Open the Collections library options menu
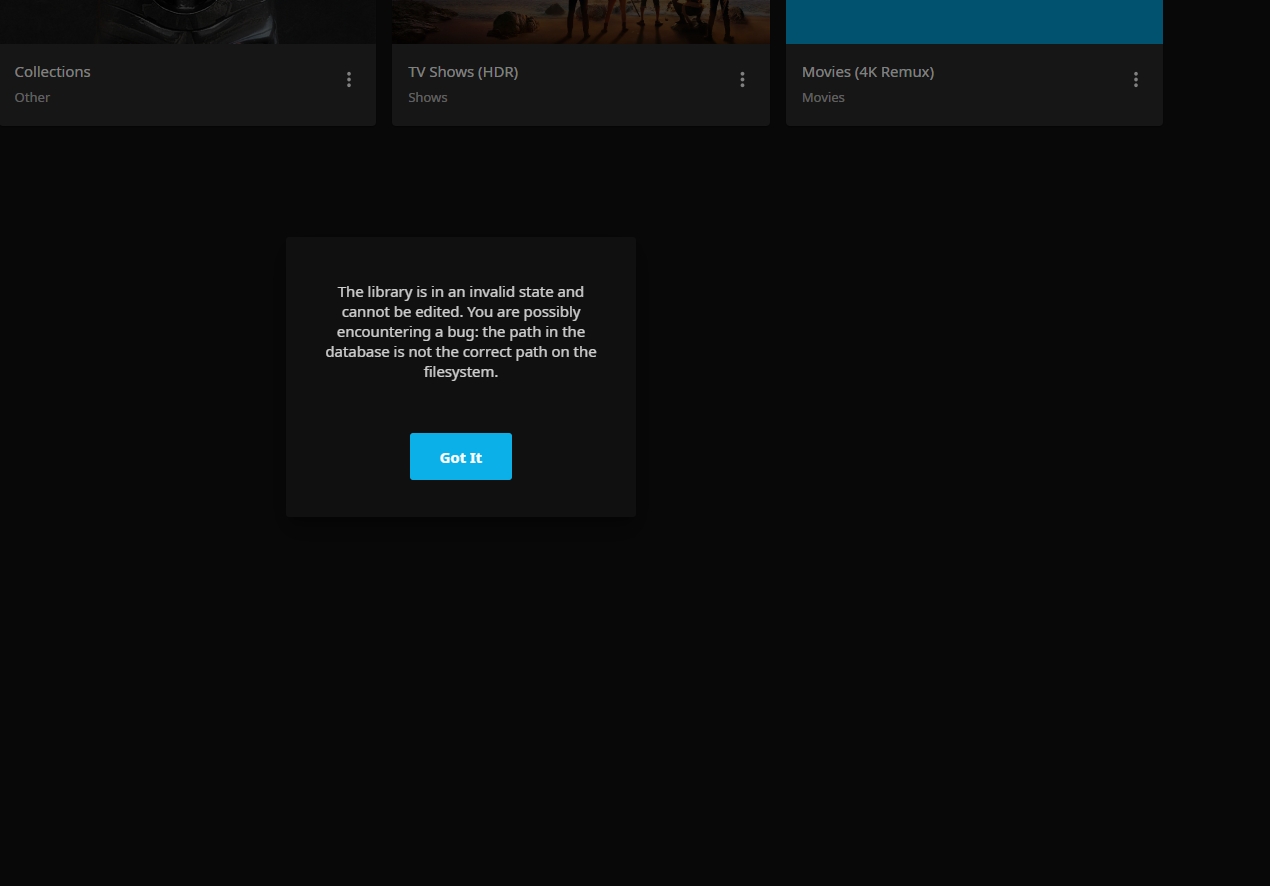The height and width of the screenshot is (886, 1270). (349, 80)
